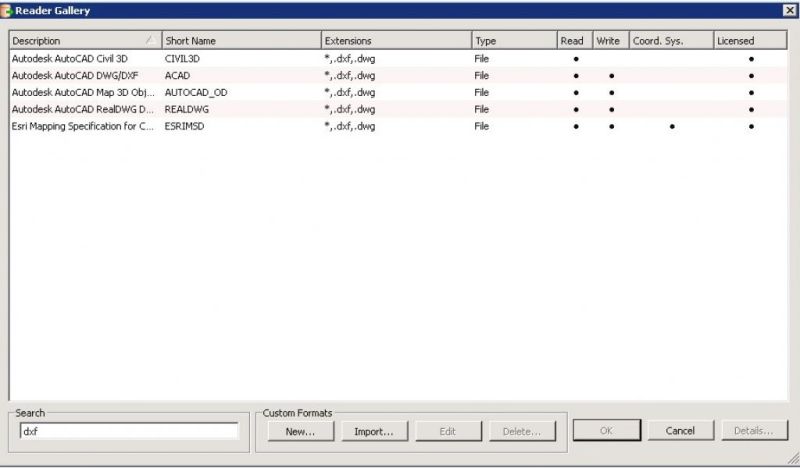This screenshot has height=468, width=800.
Task: Sort by the Extensions column header
Action: point(396,40)
